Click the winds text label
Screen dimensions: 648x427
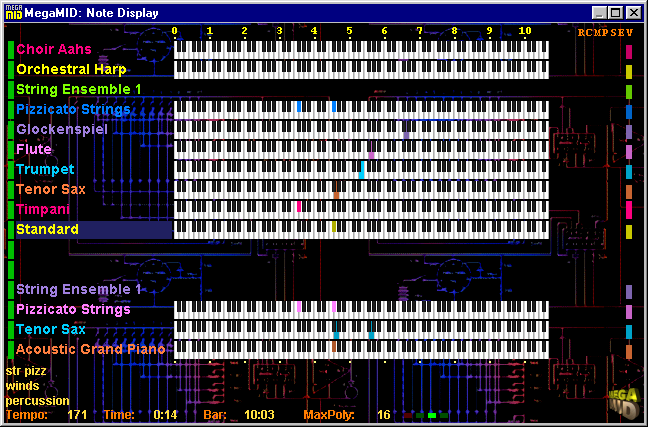coord(23,385)
